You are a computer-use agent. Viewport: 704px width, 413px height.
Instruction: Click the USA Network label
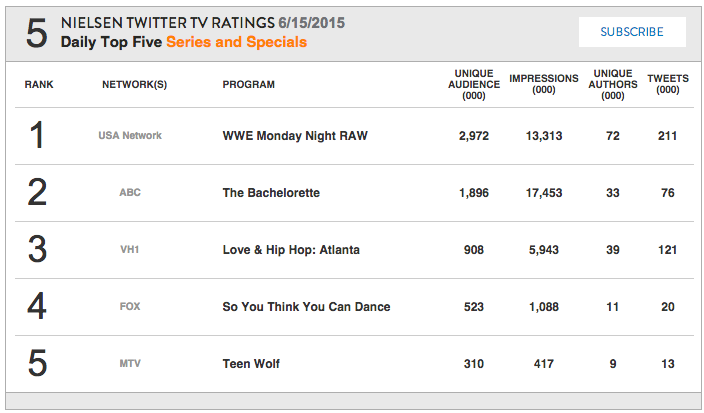coord(130,136)
